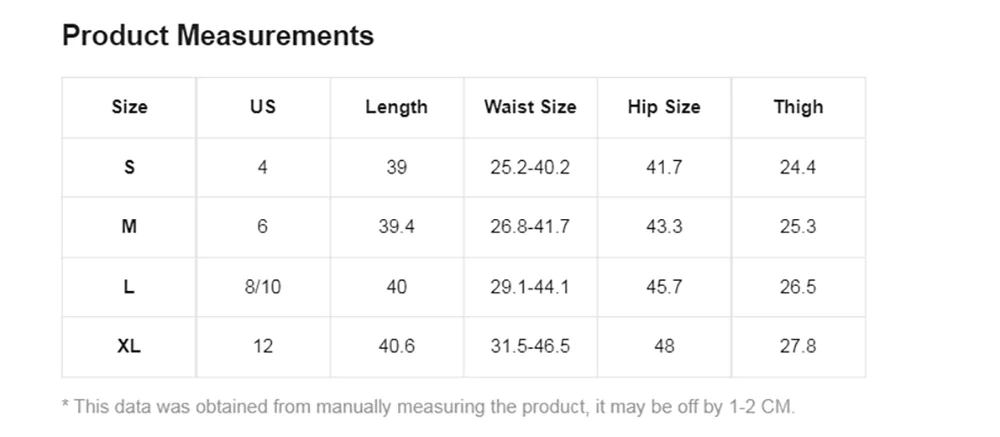Click the Thigh column header
Screen dimensions: 1000x437
click(798, 107)
